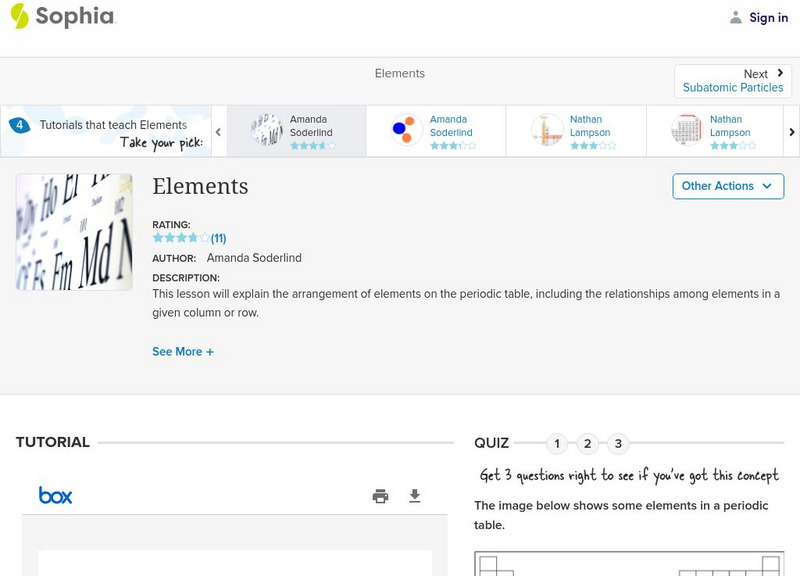Screen dimensions: 800x576
Task: Print the tutorial document
Action: 380,496
